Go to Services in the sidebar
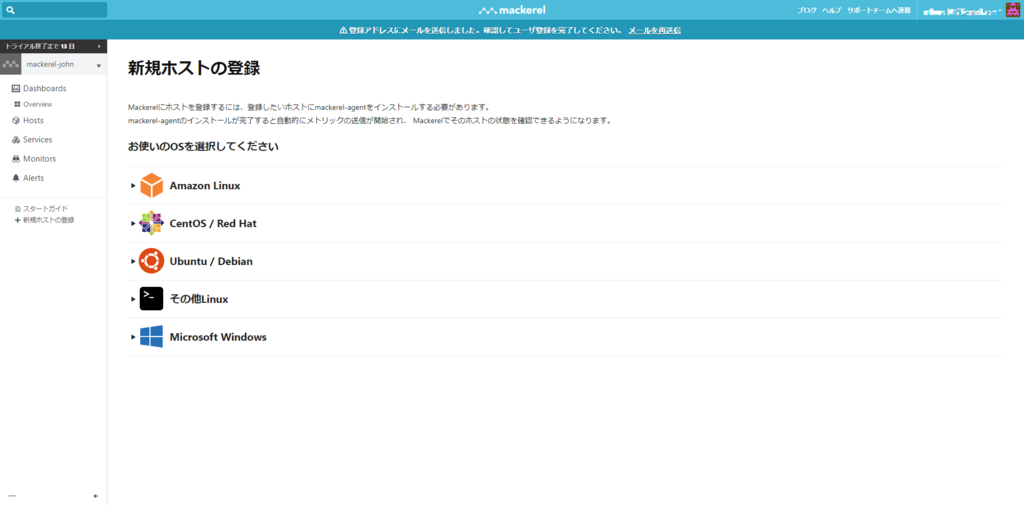The image size is (1024, 506). [37, 140]
